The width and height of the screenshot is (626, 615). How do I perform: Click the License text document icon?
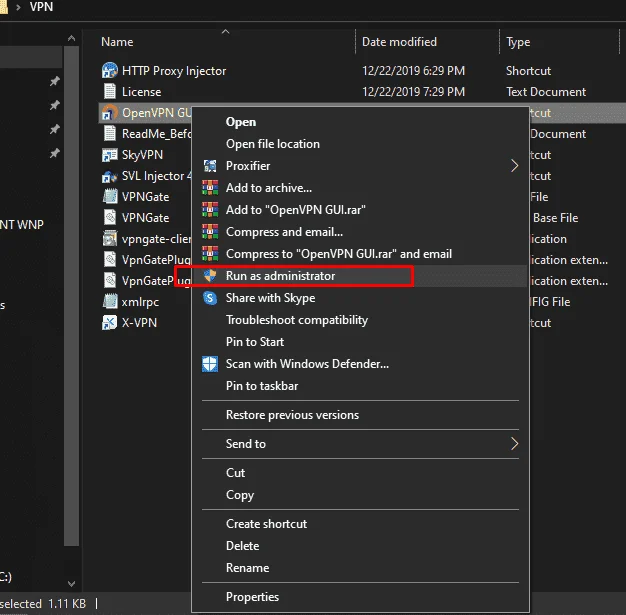tap(109, 91)
